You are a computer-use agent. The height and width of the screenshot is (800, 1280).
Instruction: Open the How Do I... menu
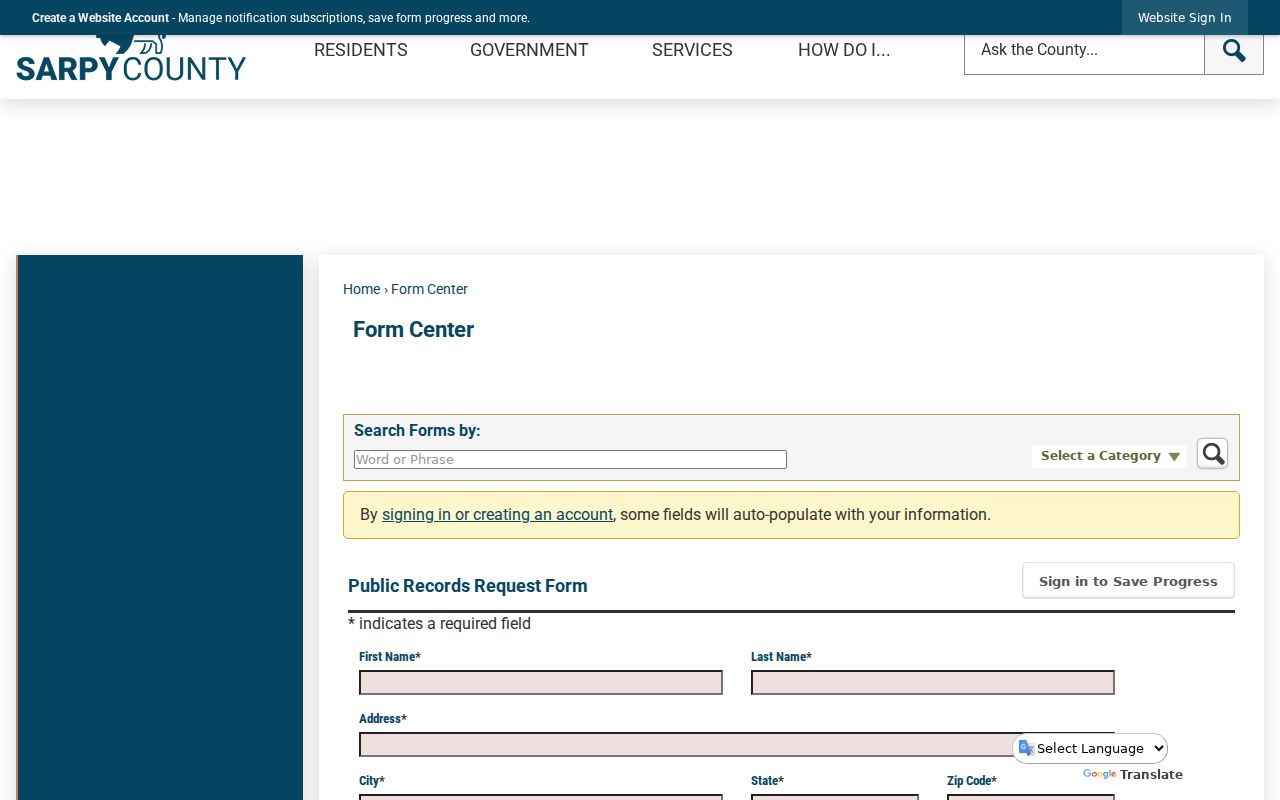point(844,50)
